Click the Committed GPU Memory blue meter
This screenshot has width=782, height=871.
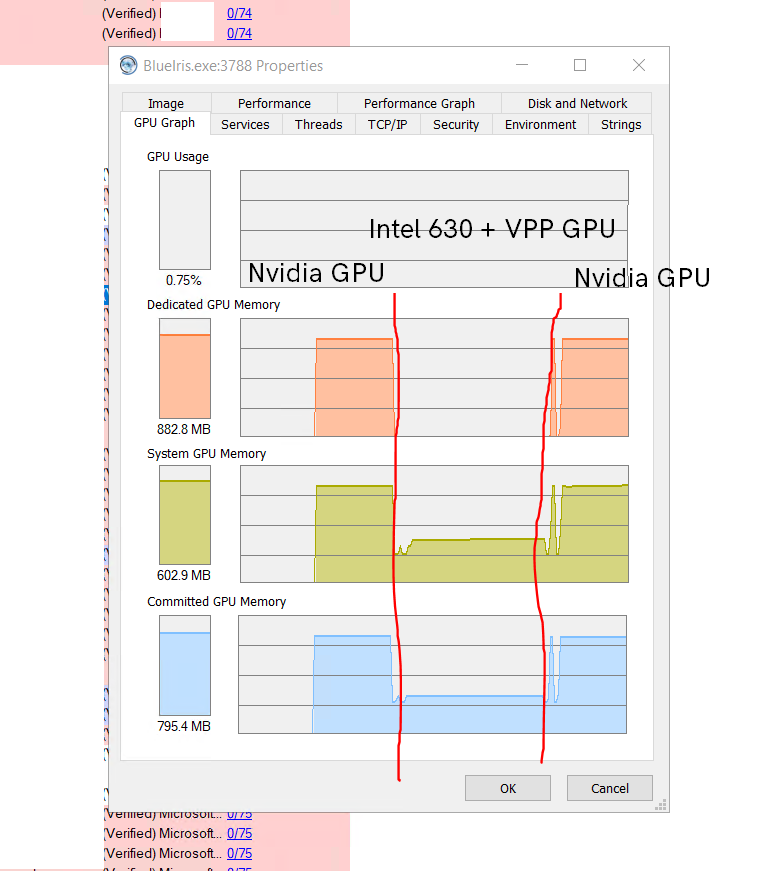click(185, 665)
